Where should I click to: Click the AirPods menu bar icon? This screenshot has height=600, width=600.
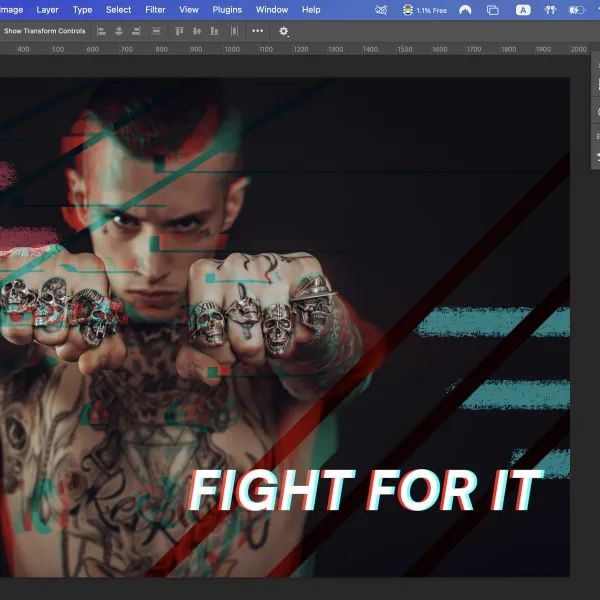click(550, 10)
